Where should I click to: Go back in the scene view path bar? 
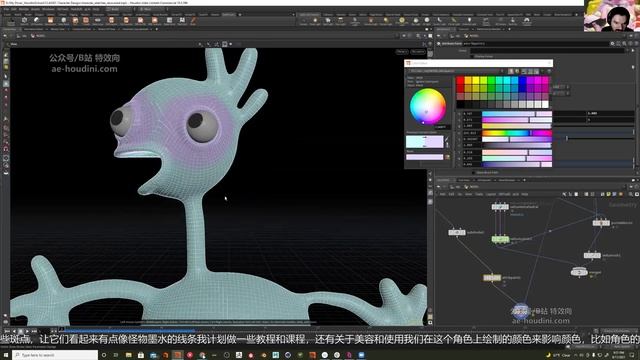(x=5, y=36)
